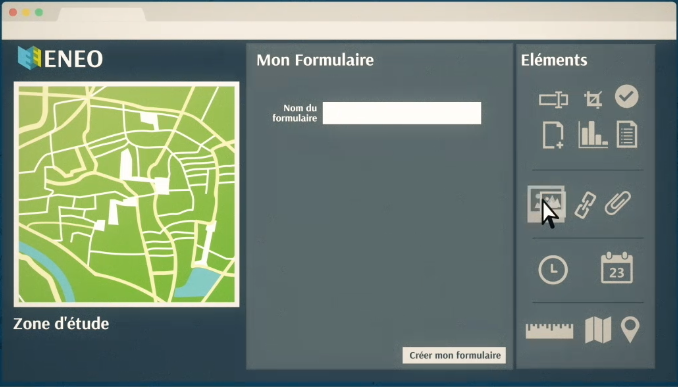Click the Nom du formulaire input field
Image resolution: width=678 pixels, height=387 pixels.
[402, 113]
